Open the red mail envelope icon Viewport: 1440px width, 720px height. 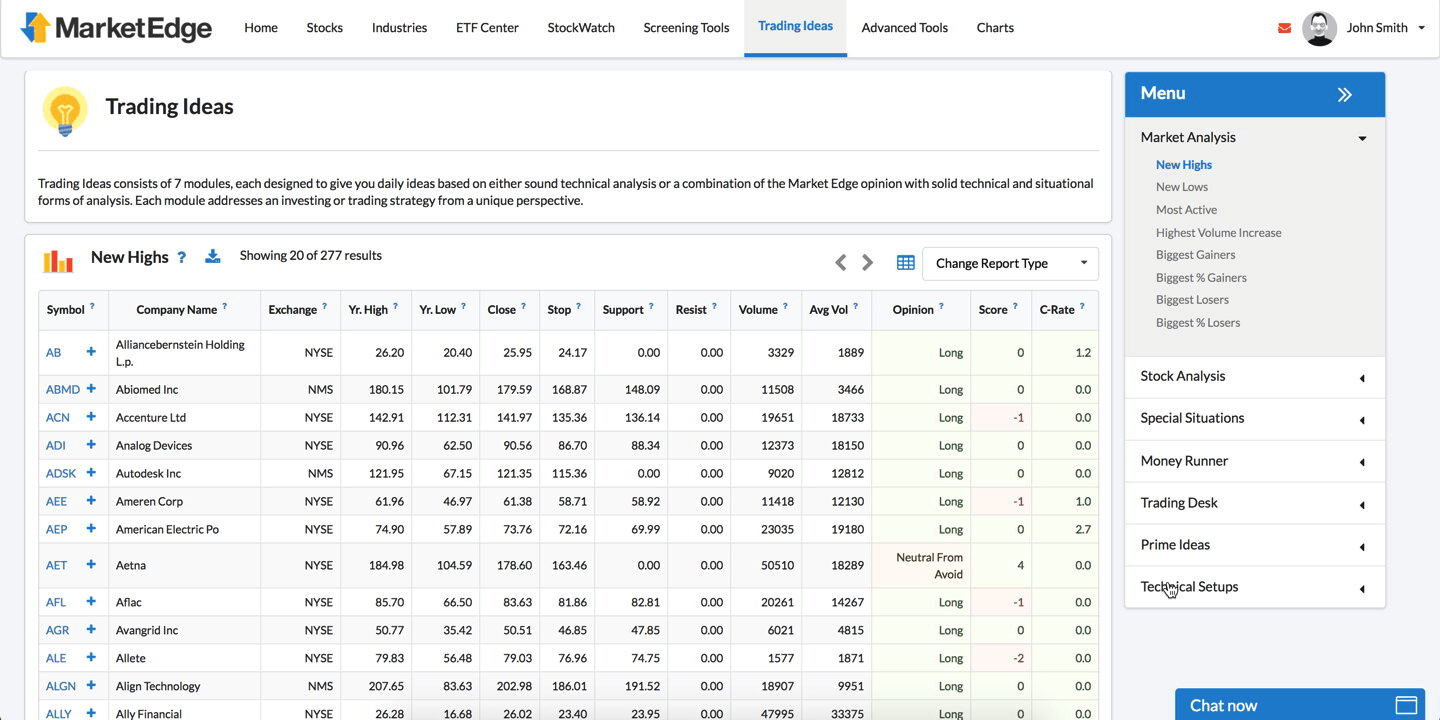pyautogui.click(x=1284, y=28)
